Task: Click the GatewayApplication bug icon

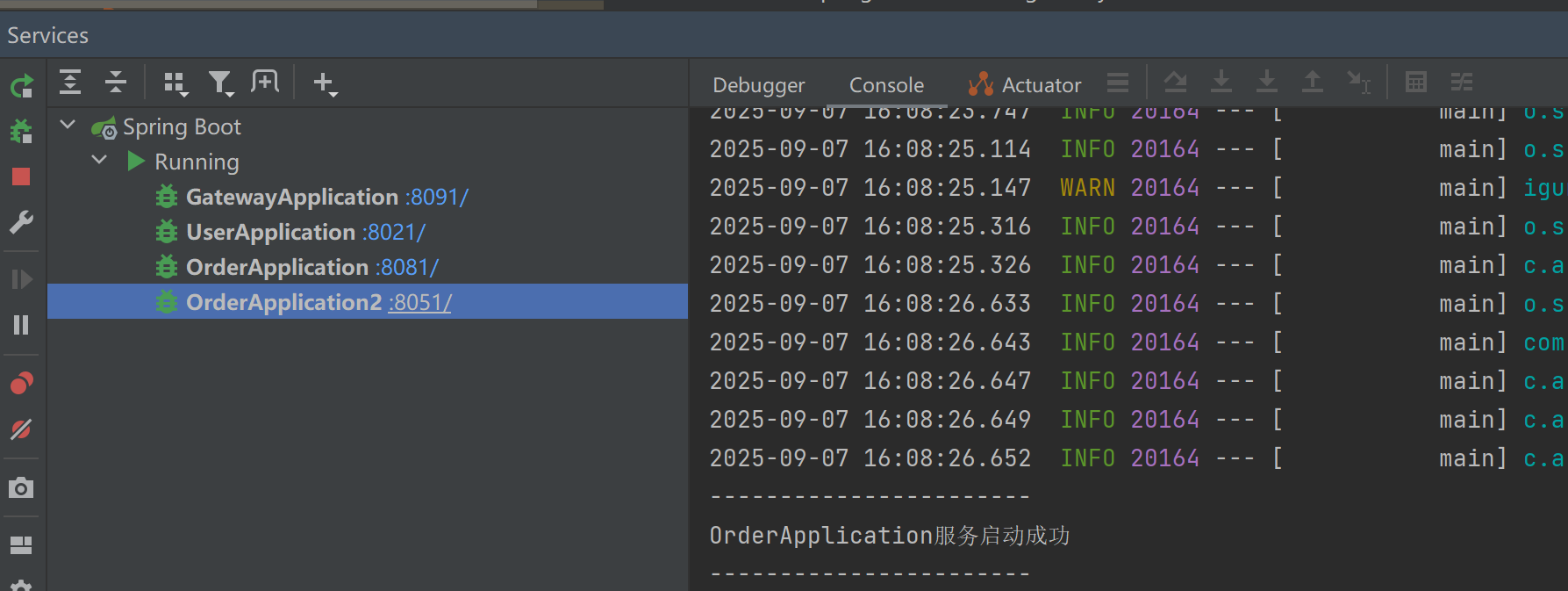Action: [x=167, y=197]
